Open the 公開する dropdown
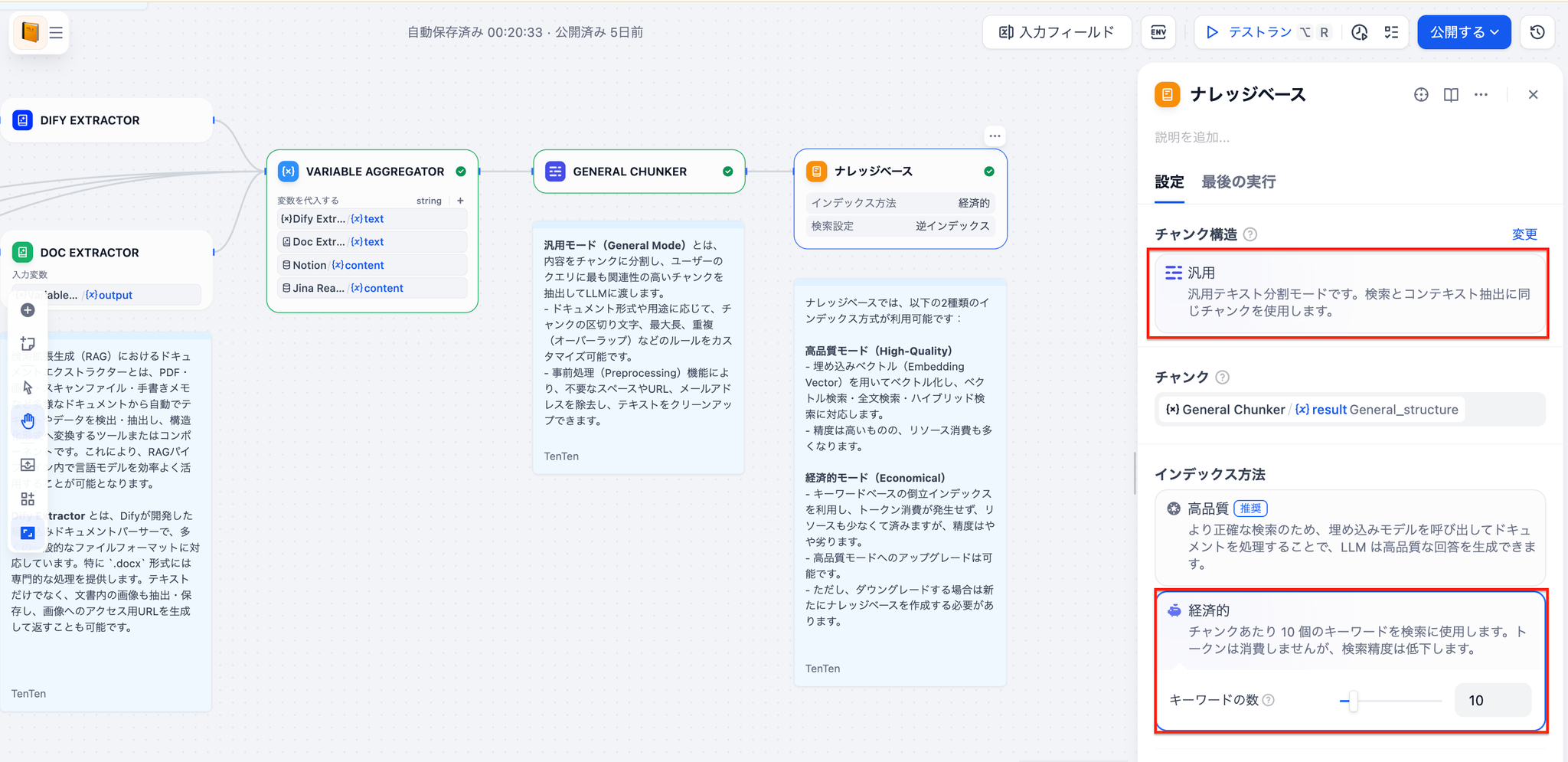This screenshot has width=1568, height=762. [x=1464, y=32]
